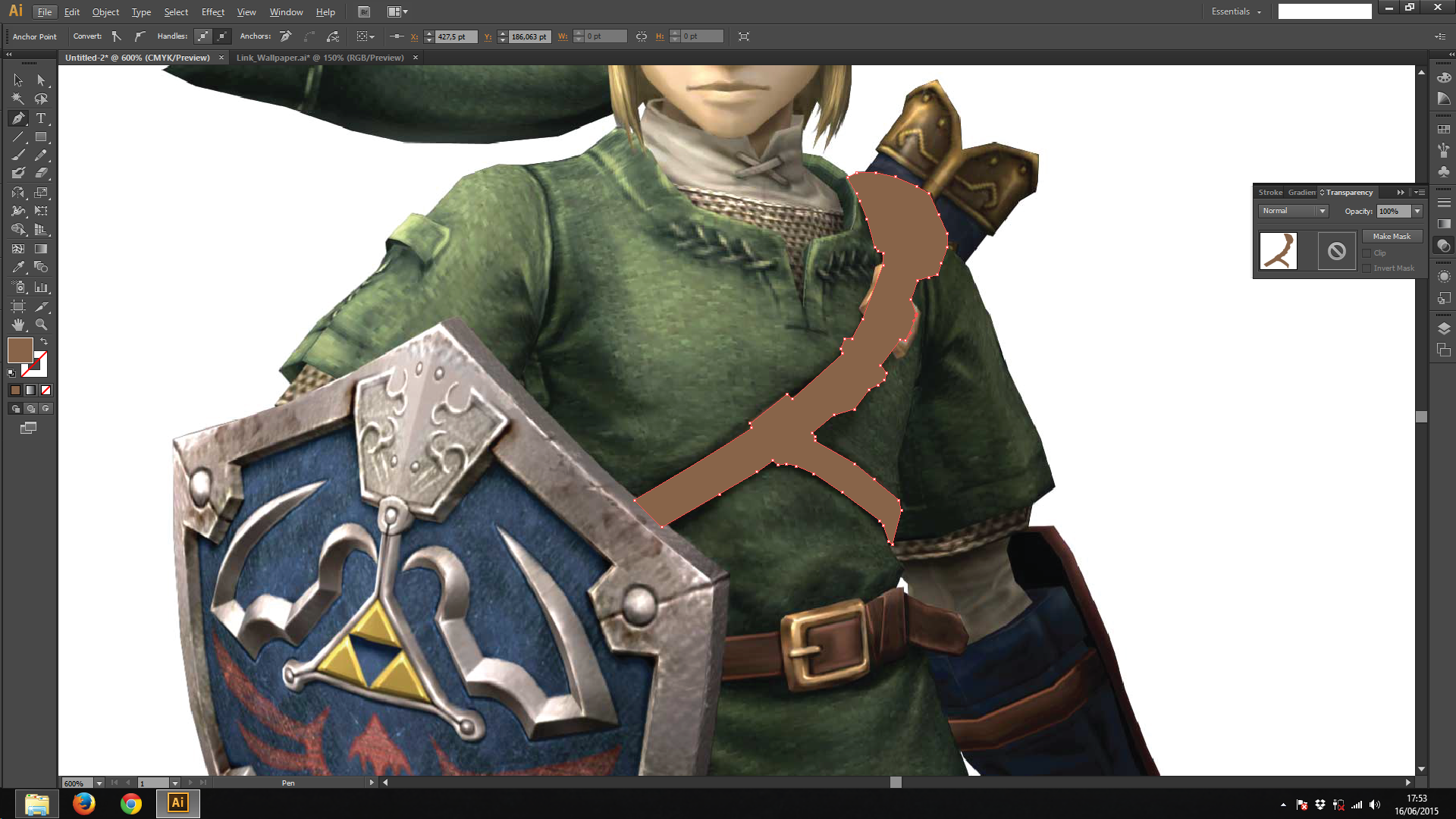Select the Lasso tool
The image size is (1456, 819).
pyautogui.click(x=41, y=99)
